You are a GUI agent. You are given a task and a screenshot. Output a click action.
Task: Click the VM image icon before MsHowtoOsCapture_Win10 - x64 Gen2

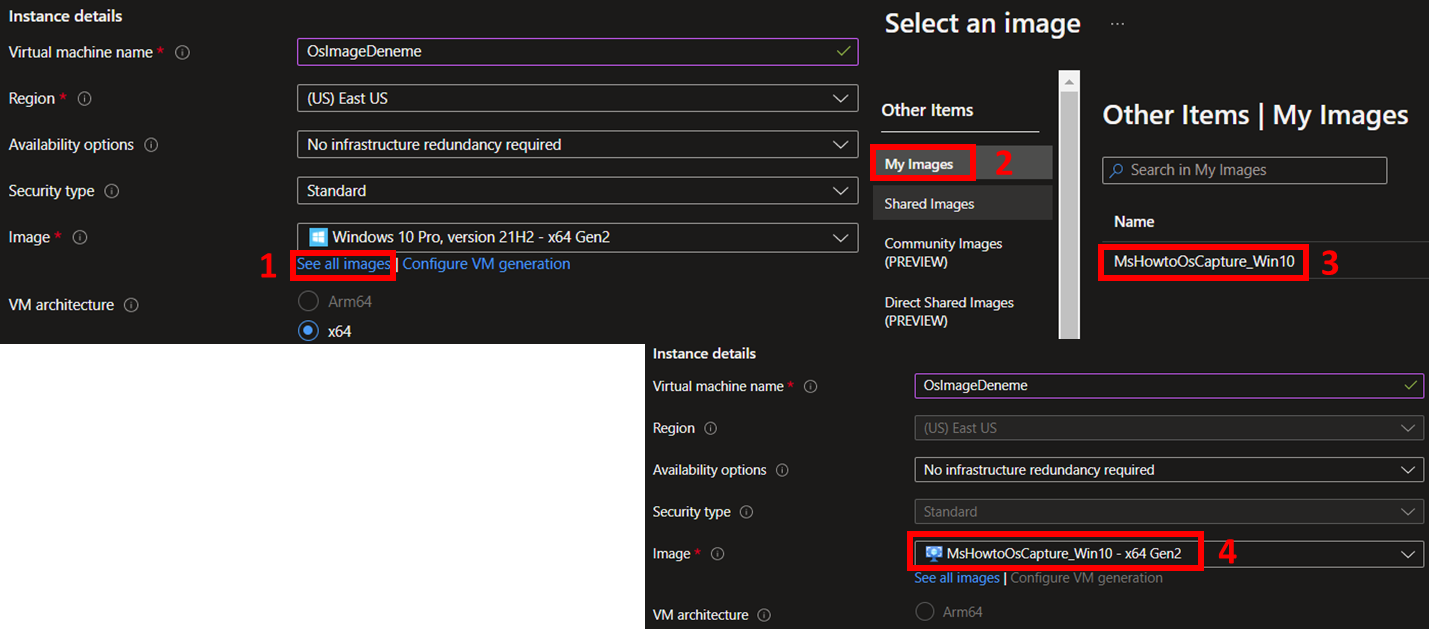pos(934,553)
